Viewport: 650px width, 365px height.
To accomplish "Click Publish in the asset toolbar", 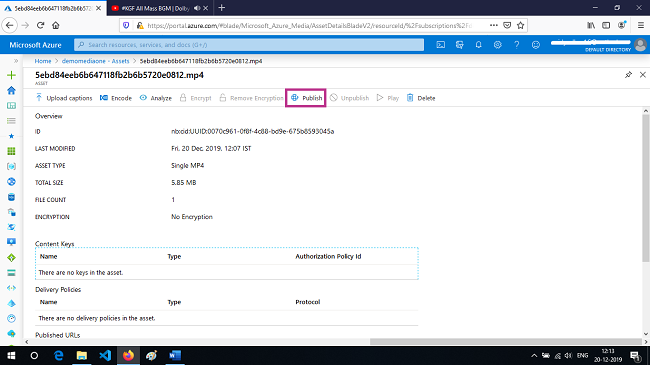I will 306,98.
